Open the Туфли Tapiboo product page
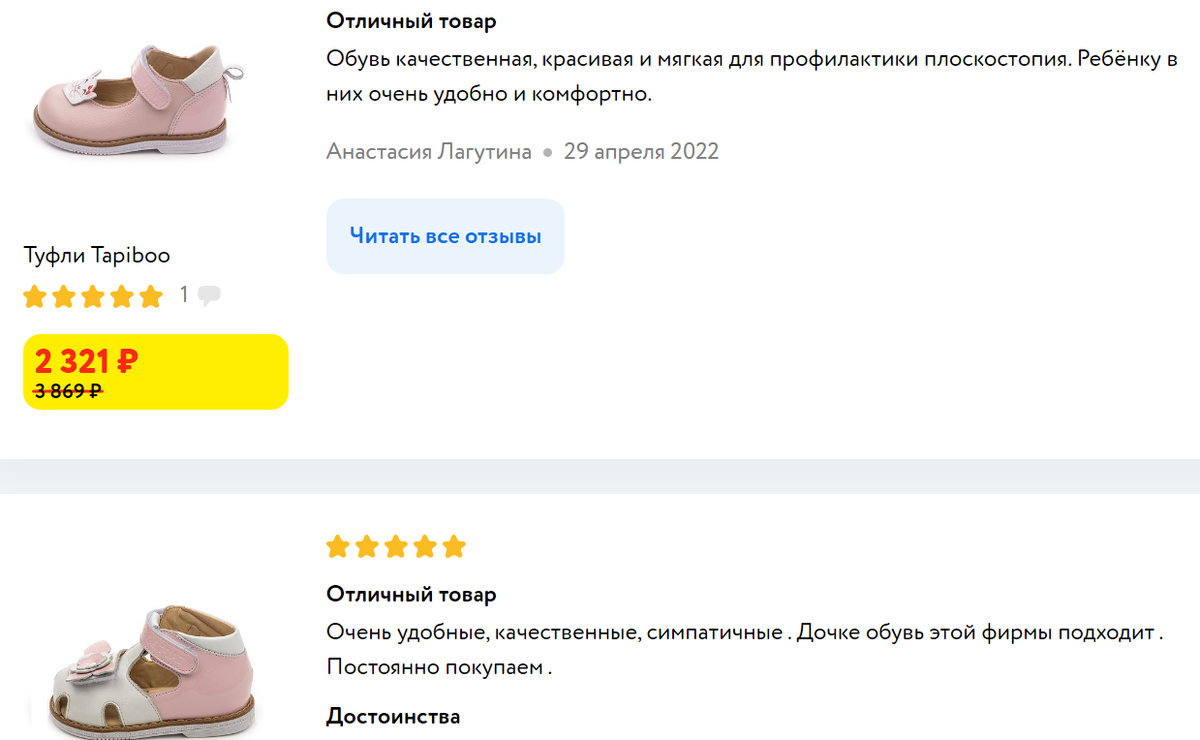 point(97,255)
